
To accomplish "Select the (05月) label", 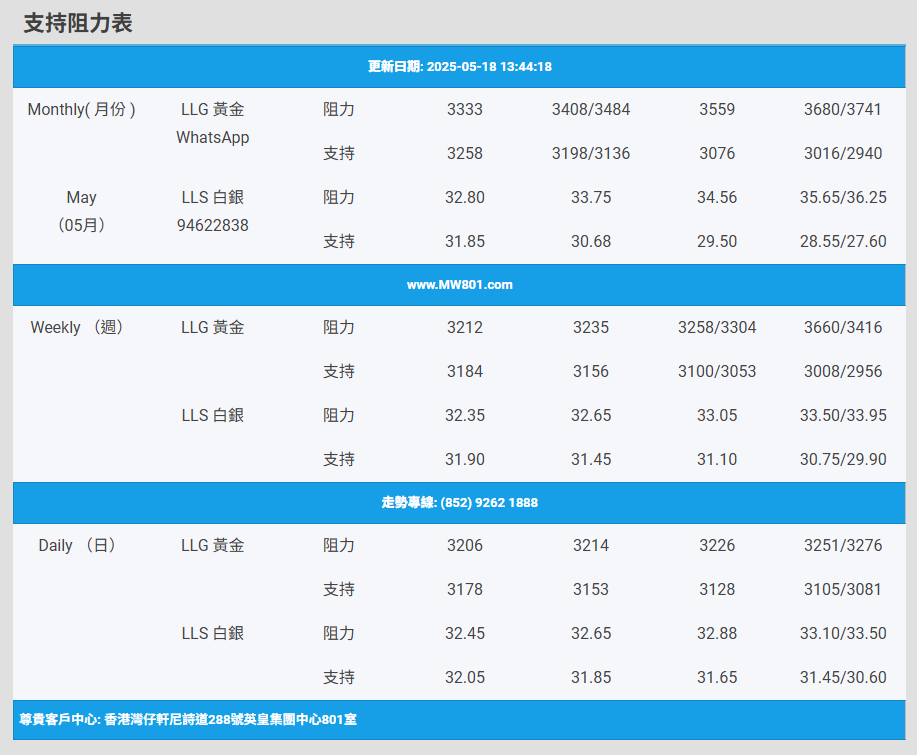I will pos(81,225).
